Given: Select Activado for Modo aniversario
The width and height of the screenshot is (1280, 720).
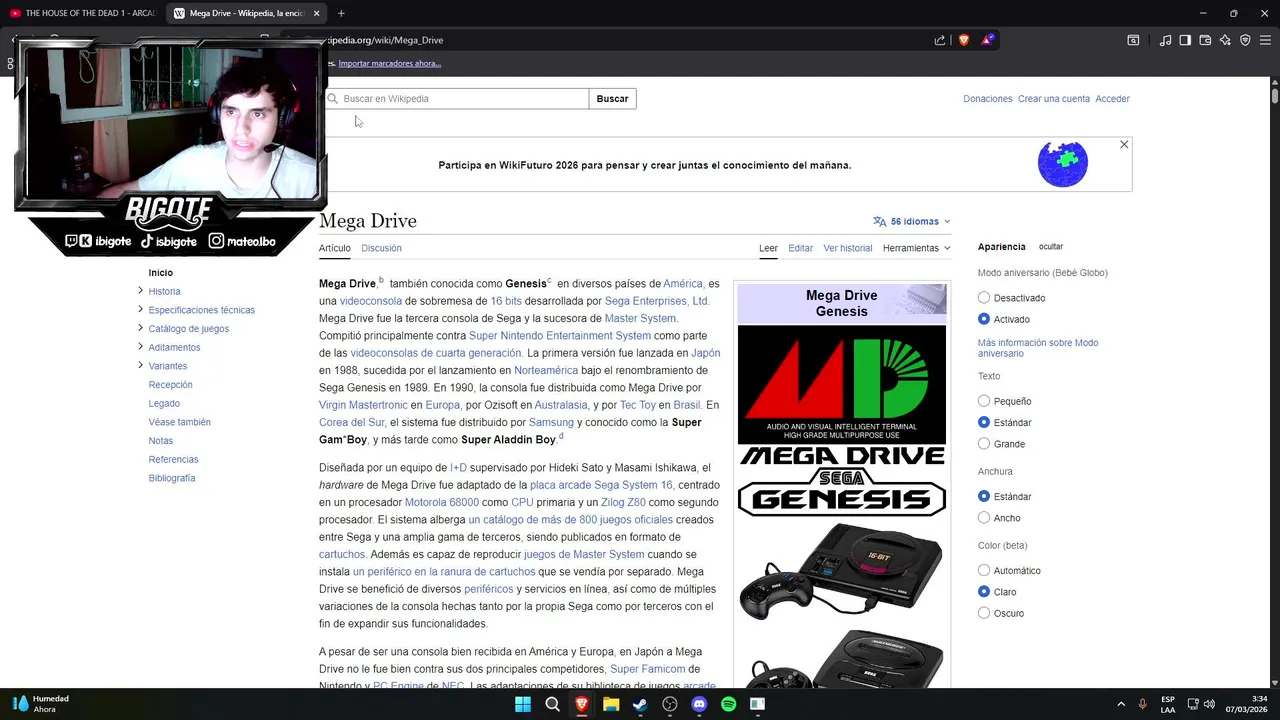Looking at the screenshot, I should coord(984,319).
